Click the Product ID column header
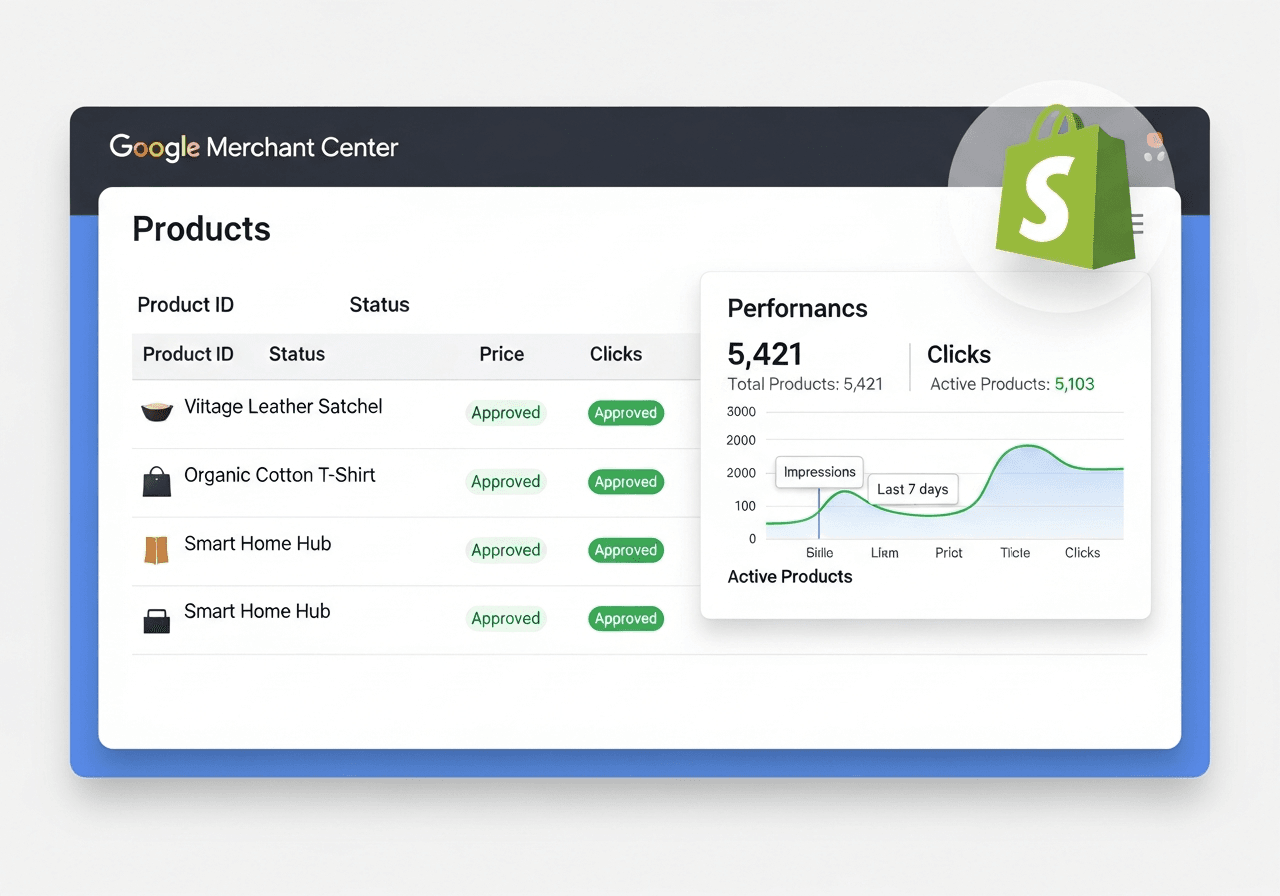This screenshot has width=1280, height=896. coord(188,354)
